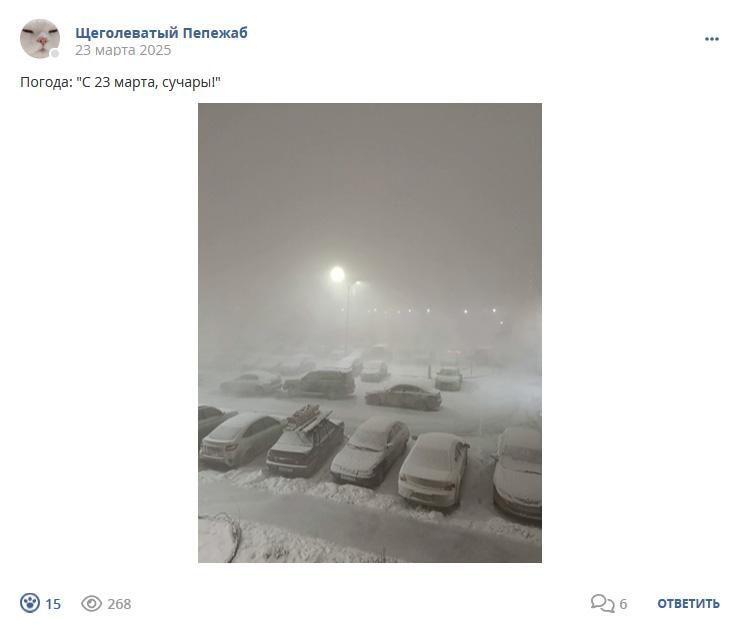Screen dimensions: 733x630
Task: Click the post text about weather
Action: (120, 82)
